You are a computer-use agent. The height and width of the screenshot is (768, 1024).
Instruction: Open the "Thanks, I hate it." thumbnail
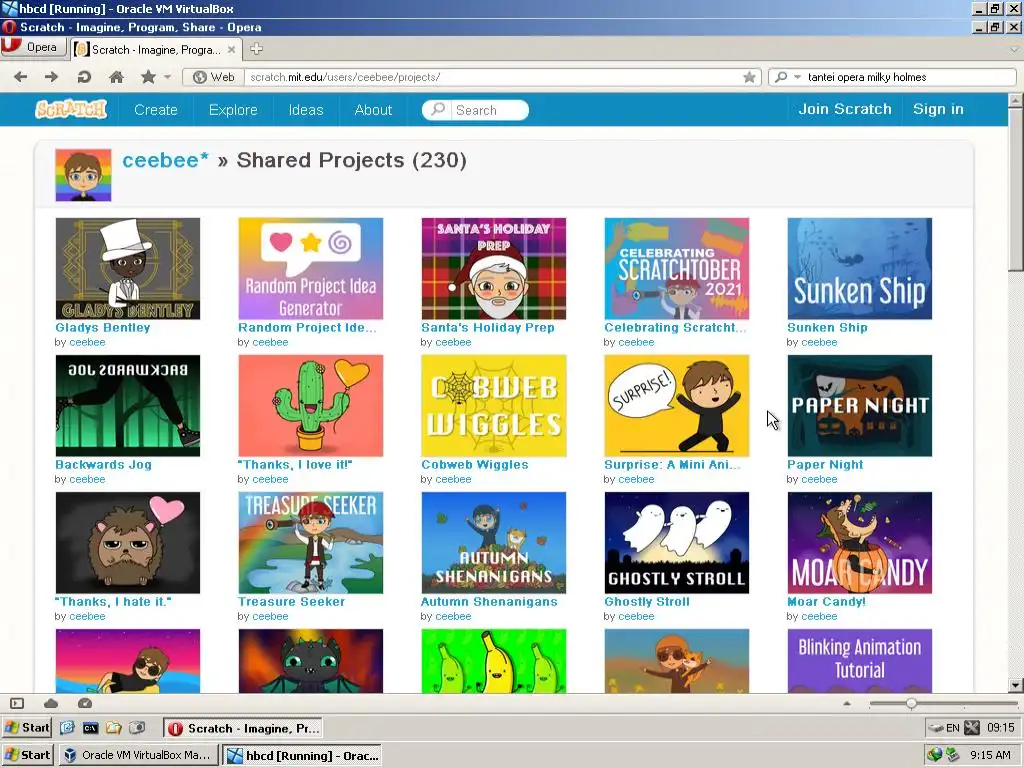pyautogui.click(x=128, y=543)
